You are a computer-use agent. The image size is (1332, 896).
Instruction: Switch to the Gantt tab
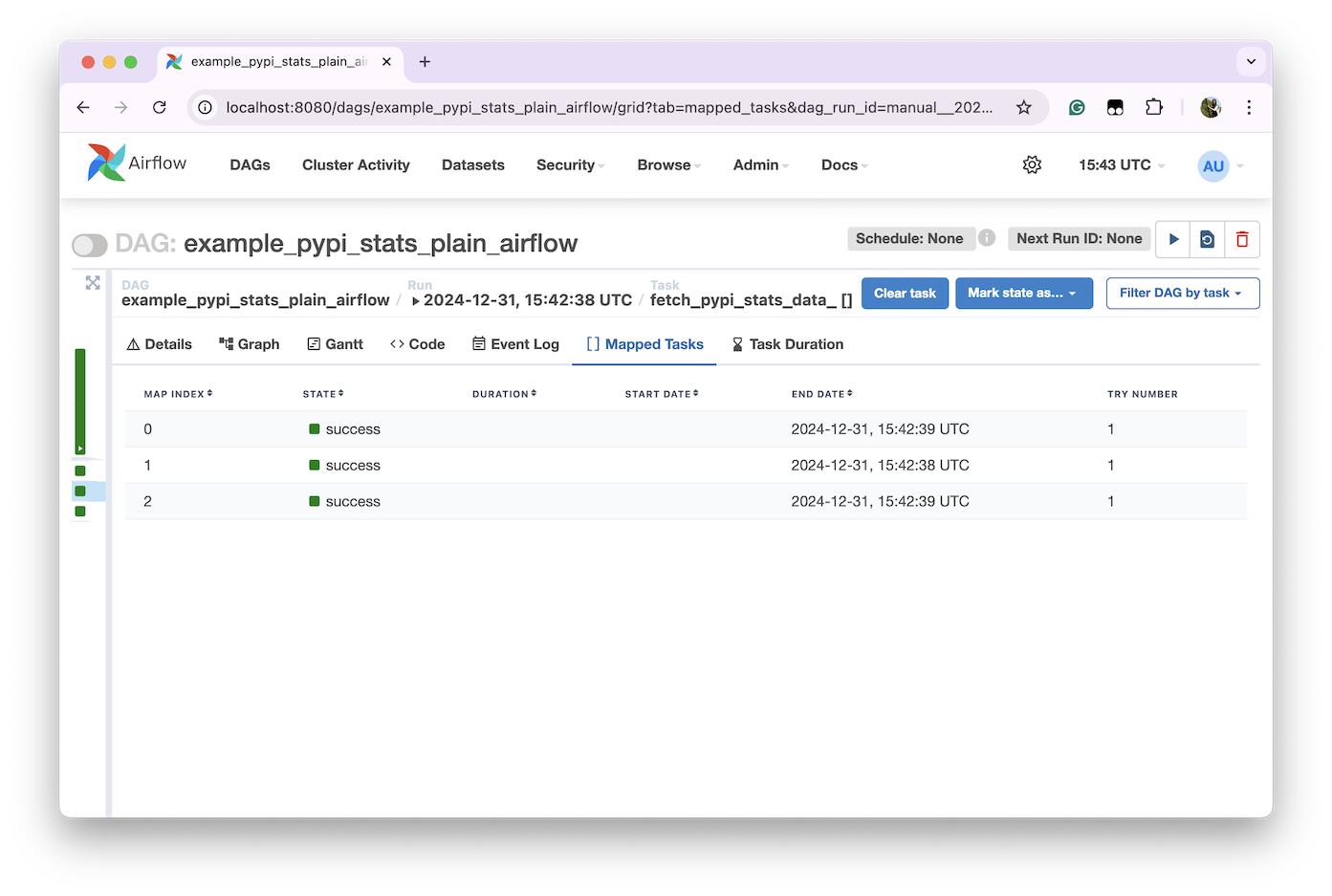[x=335, y=344]
